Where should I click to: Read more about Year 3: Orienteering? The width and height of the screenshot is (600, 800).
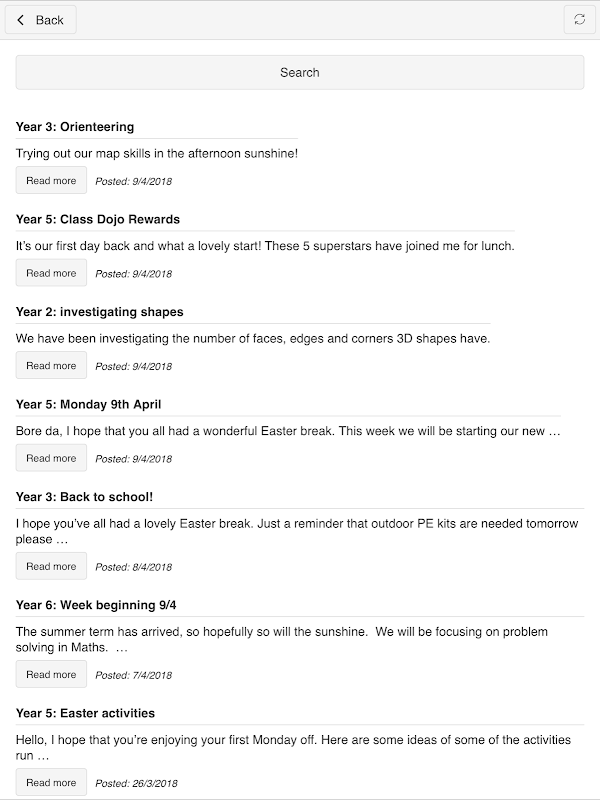click(51, 180)
